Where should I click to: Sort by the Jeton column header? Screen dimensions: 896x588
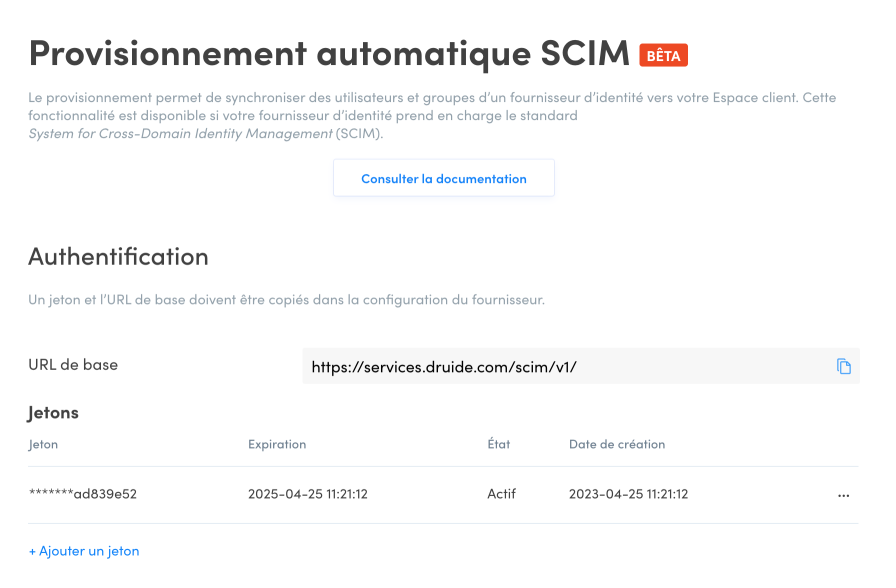coord(43,444)
